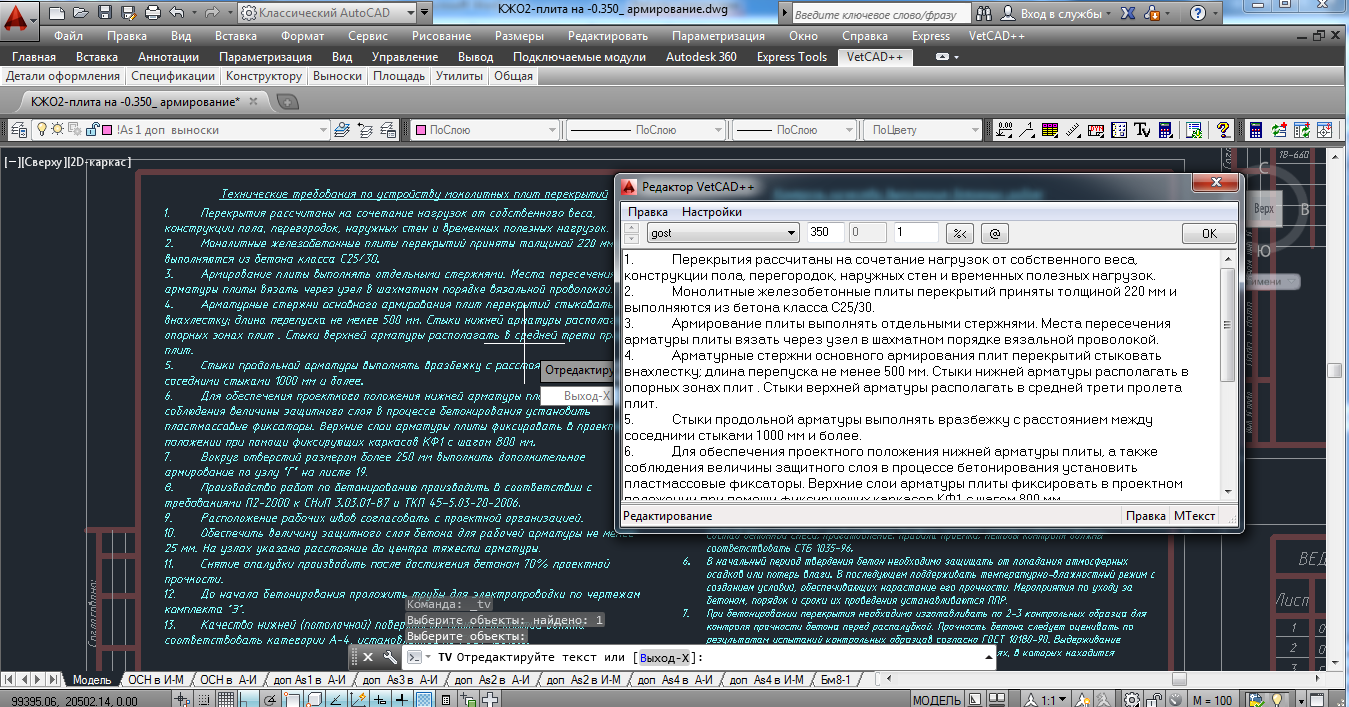
Task: Expand quick access toolbar customize arrow
Action: point(424,13)
